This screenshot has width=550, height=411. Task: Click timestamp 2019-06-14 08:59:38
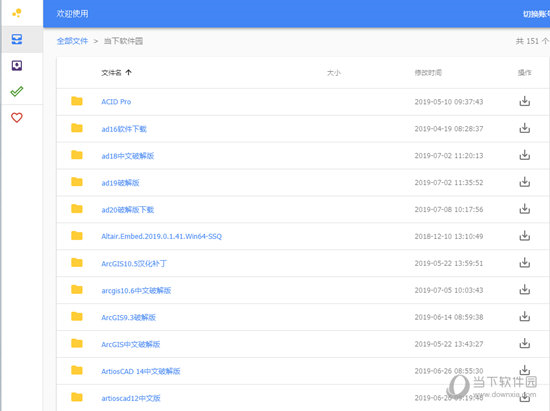[x=449, y=317]
